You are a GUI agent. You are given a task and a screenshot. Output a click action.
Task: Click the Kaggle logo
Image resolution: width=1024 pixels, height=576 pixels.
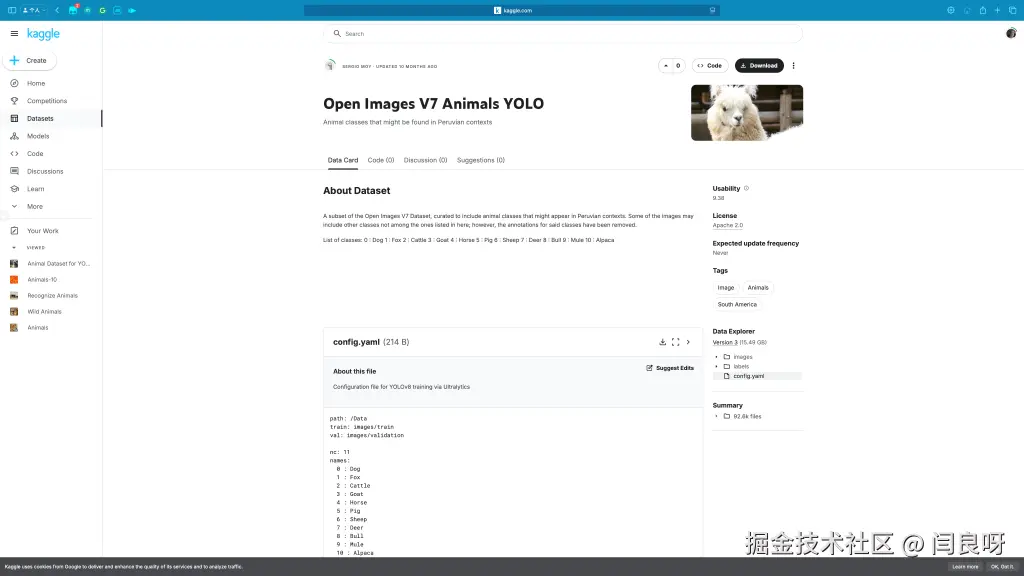(43, 33)
